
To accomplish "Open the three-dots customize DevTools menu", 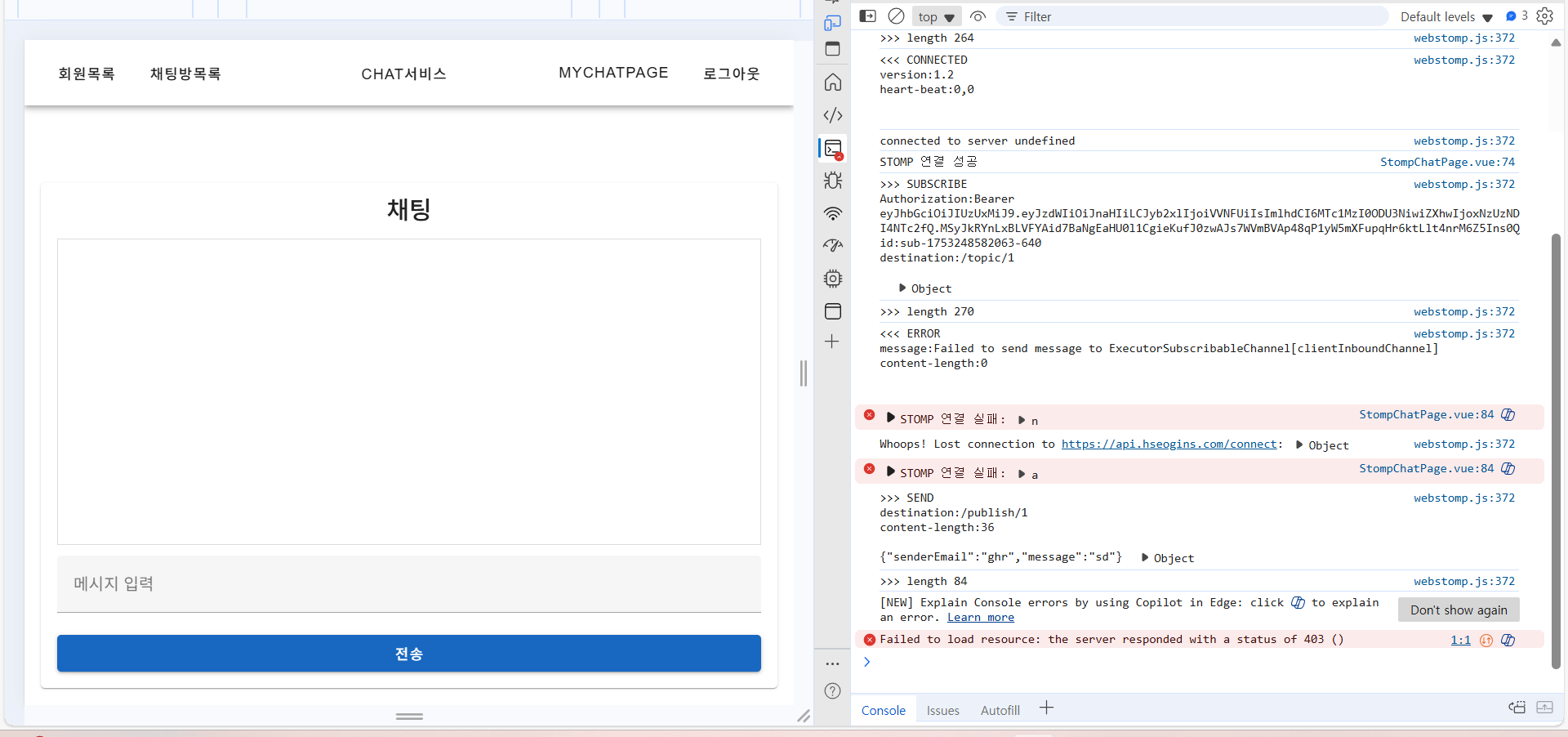I will pyautogui.click(x=832, y=663).
